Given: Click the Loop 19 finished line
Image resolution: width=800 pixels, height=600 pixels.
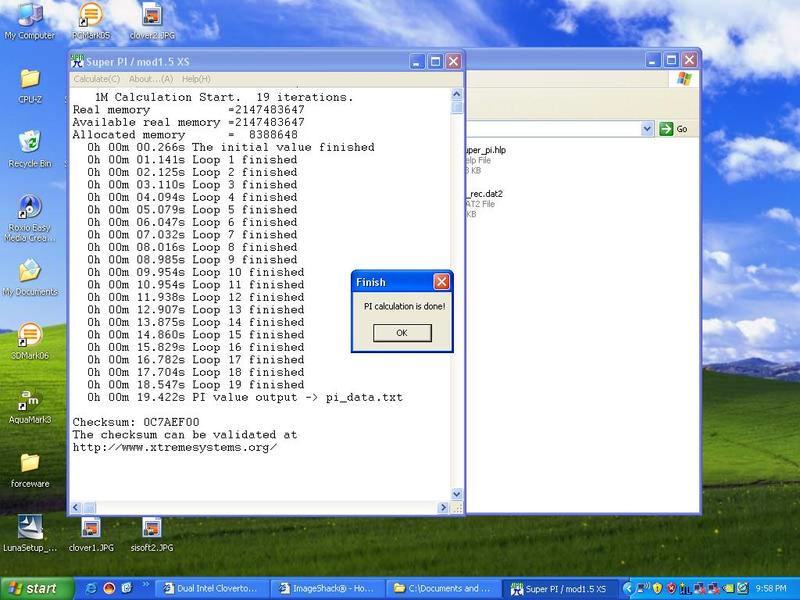Looking at the screenshot, I should click(x=195, y=385).
